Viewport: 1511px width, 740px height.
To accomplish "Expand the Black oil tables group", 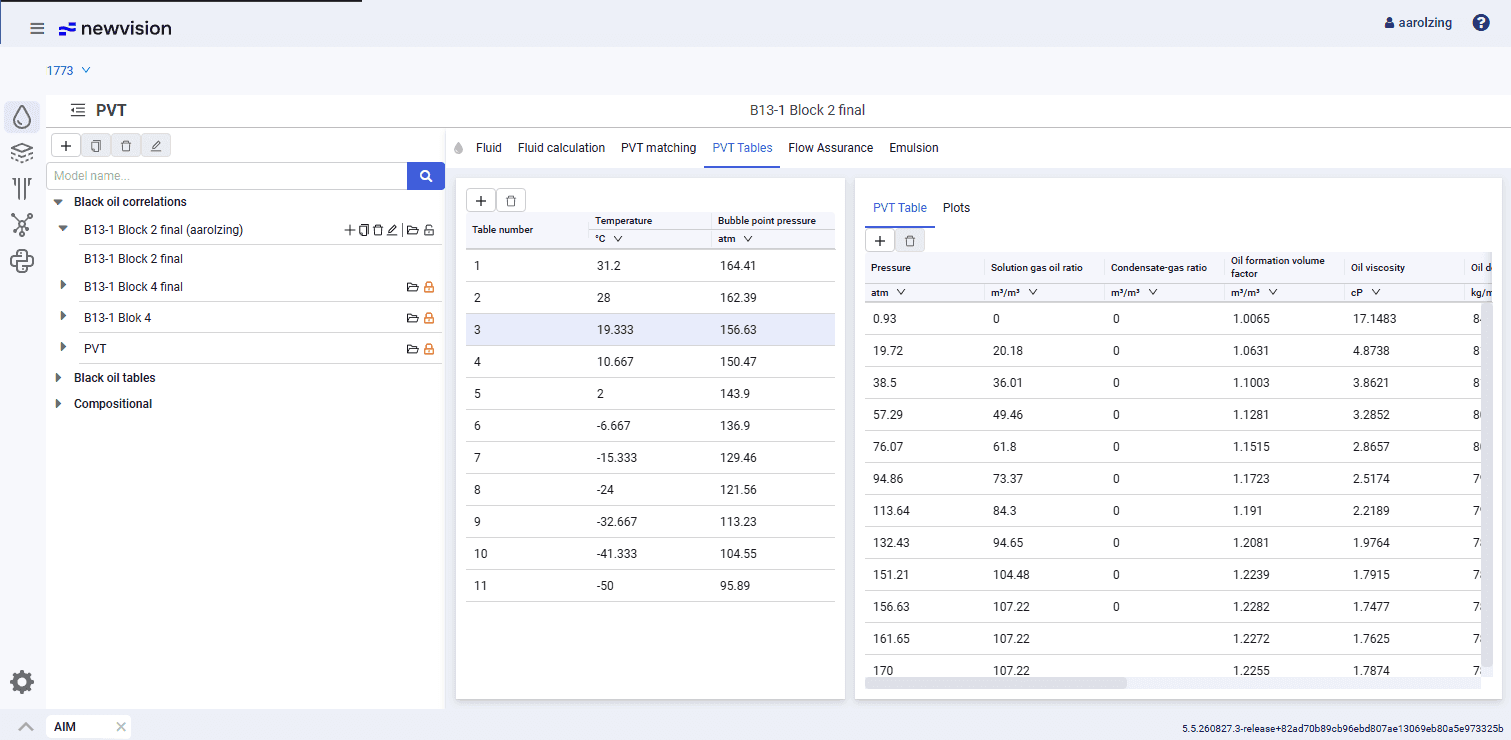I will click(x=58, y=378).
